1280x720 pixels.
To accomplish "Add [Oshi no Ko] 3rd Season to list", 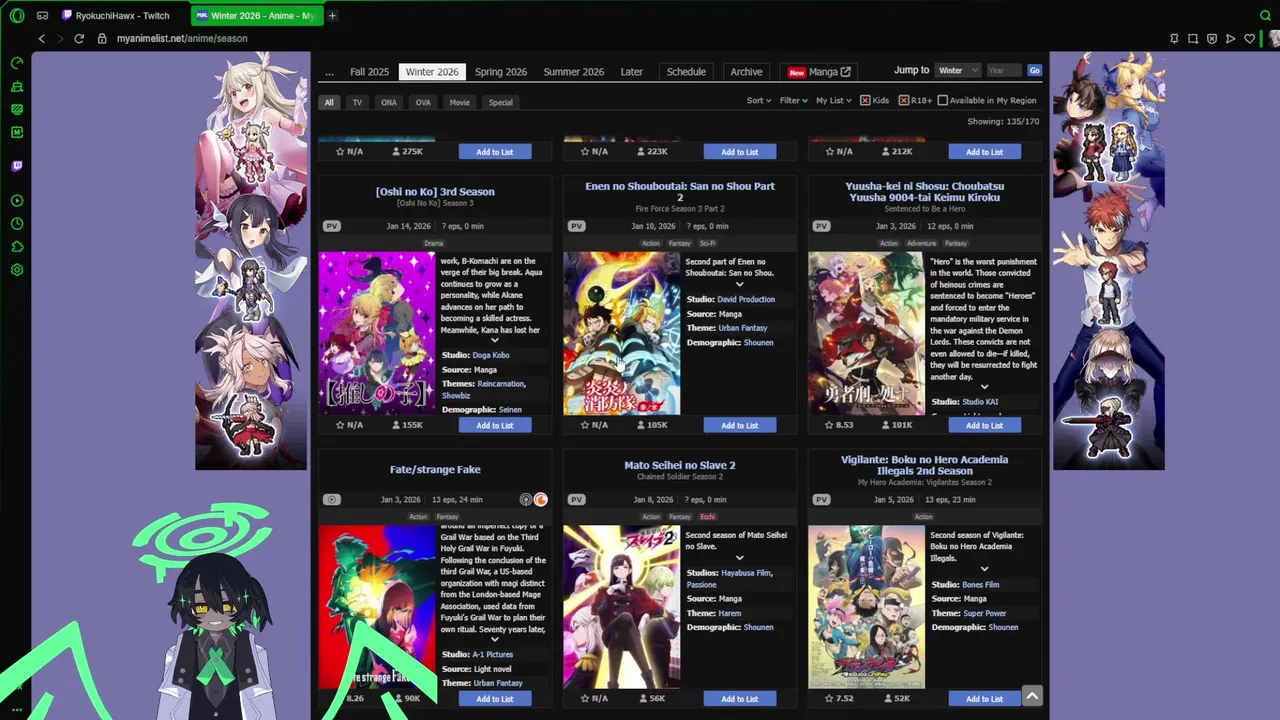I will [495, 425].
